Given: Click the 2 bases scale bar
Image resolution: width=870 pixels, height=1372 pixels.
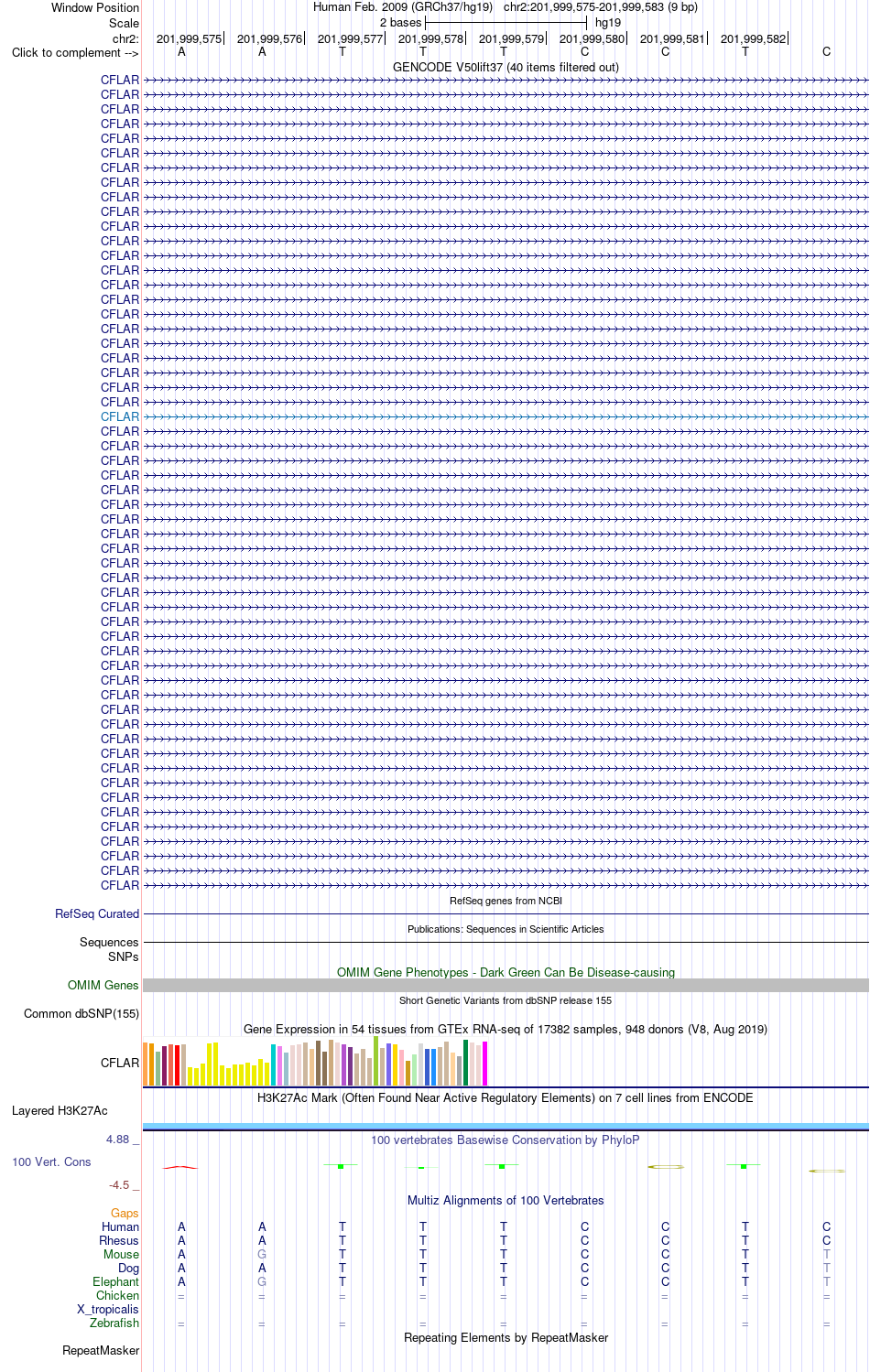Looking at the screenshot, I should point(506,22).
